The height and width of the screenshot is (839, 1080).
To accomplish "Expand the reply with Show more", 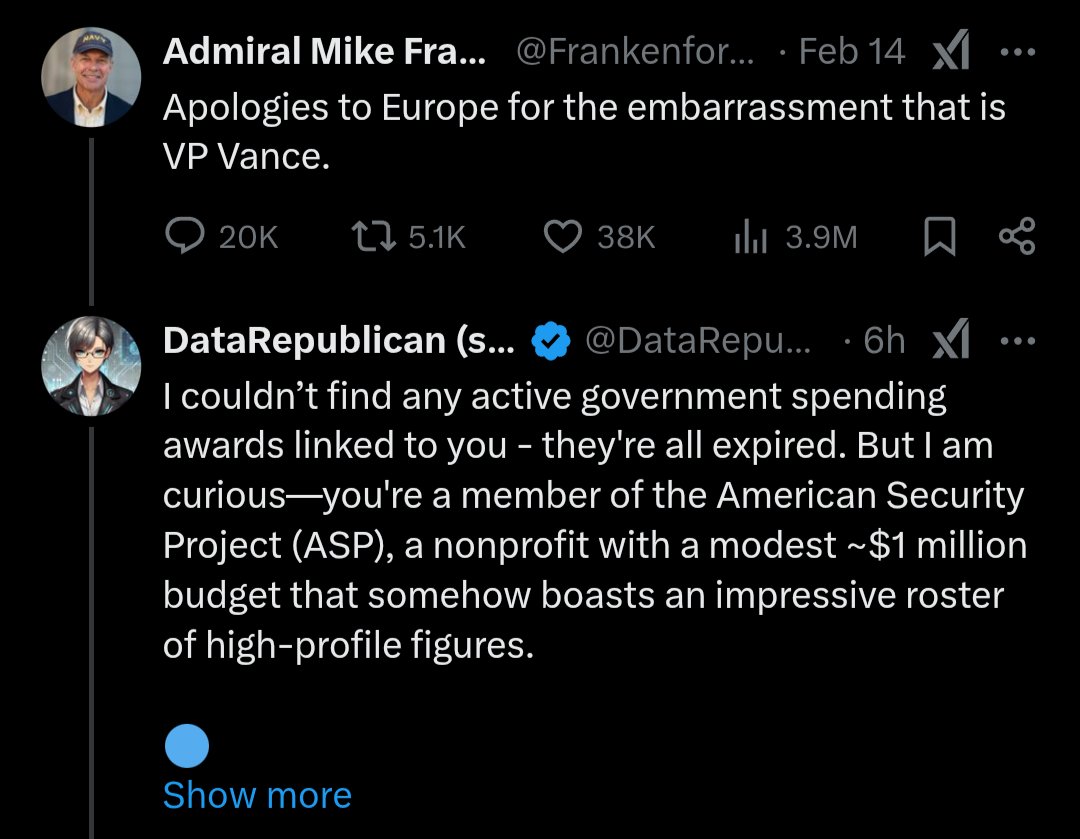I will point(257,795).
